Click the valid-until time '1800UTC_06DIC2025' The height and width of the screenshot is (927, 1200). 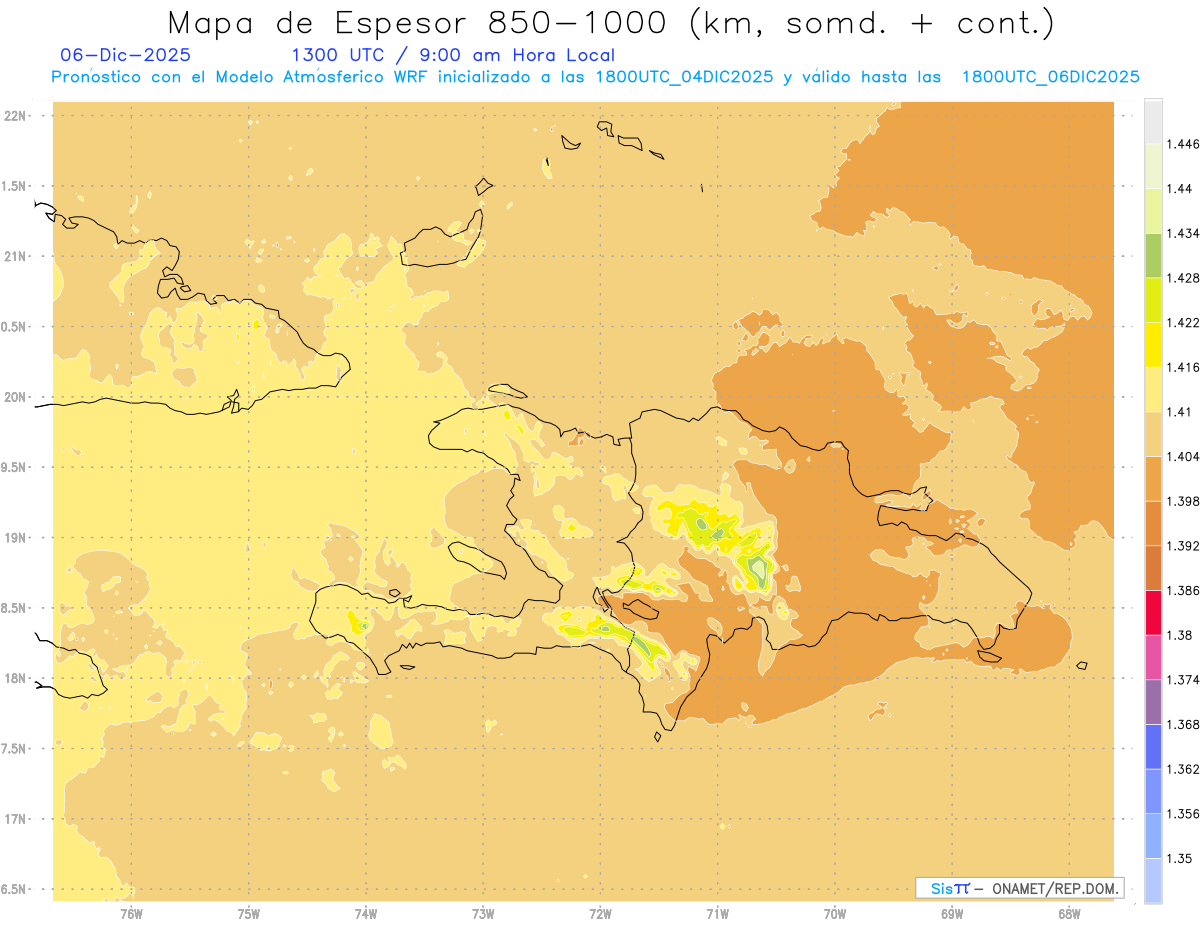point(1050,77)
